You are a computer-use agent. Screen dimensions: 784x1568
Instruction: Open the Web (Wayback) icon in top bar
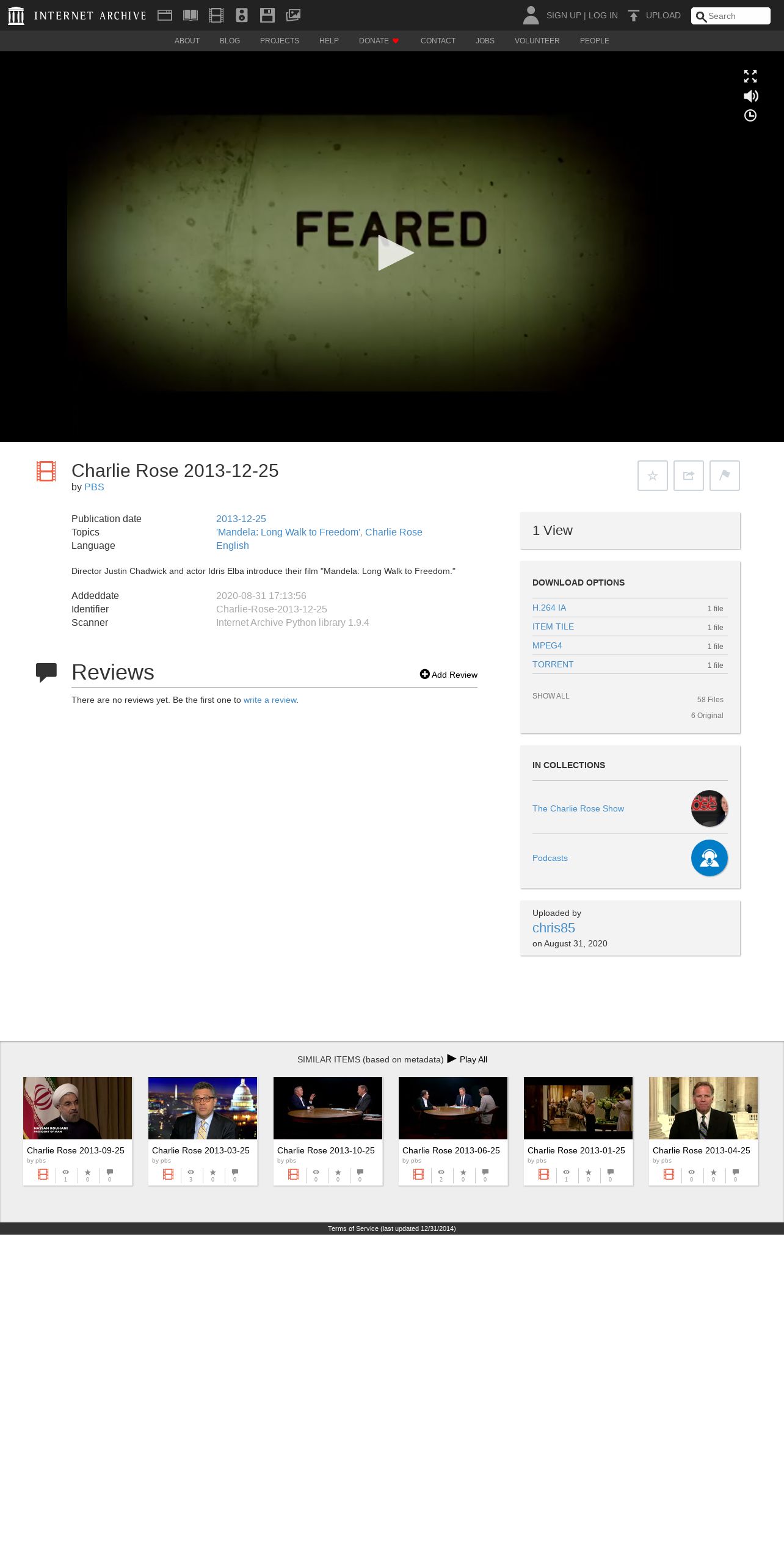(165, 15)
